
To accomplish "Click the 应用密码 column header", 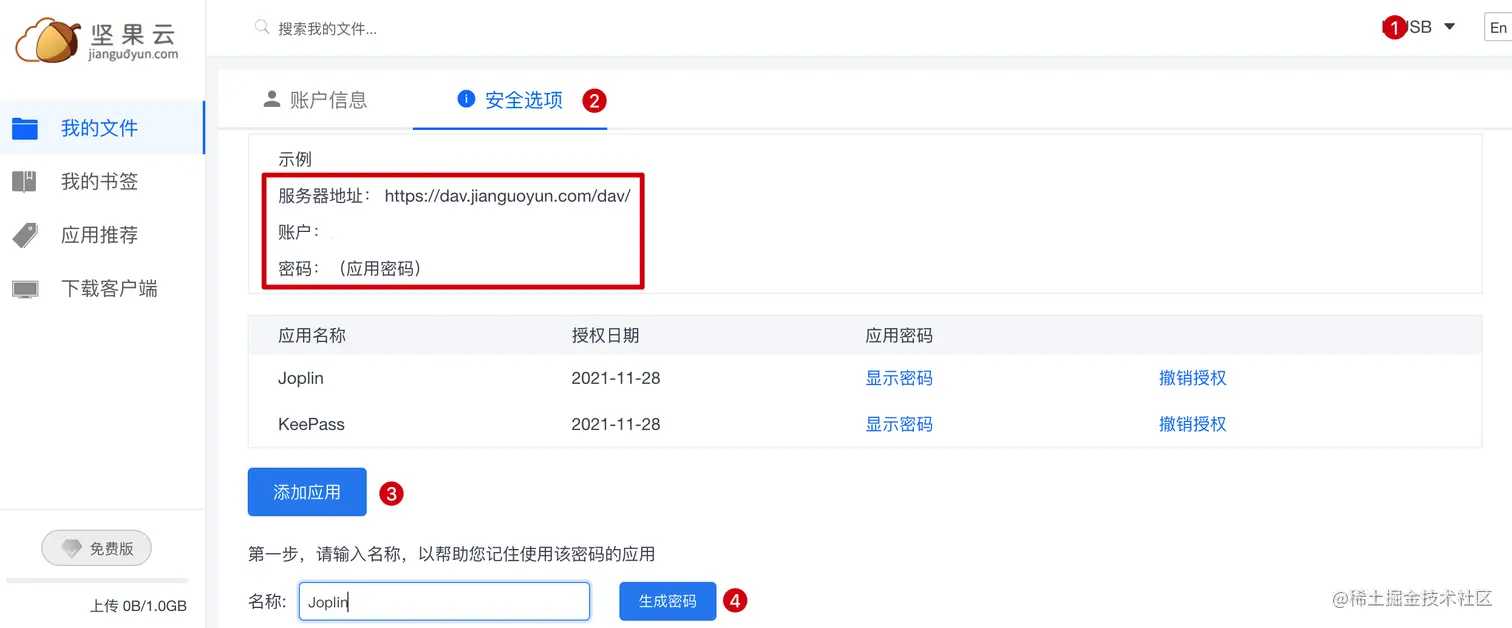I will [x=899, y=335].
